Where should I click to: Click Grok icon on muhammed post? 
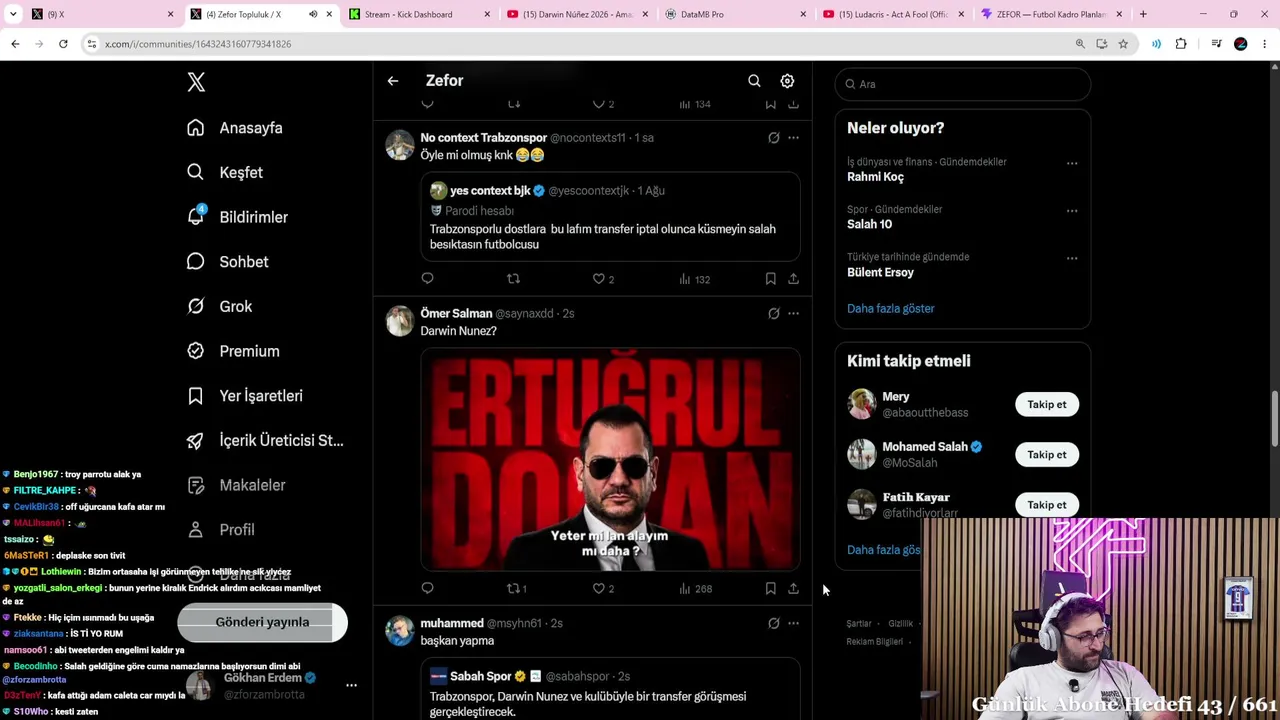pyautogui.click(x=773, y=624)
